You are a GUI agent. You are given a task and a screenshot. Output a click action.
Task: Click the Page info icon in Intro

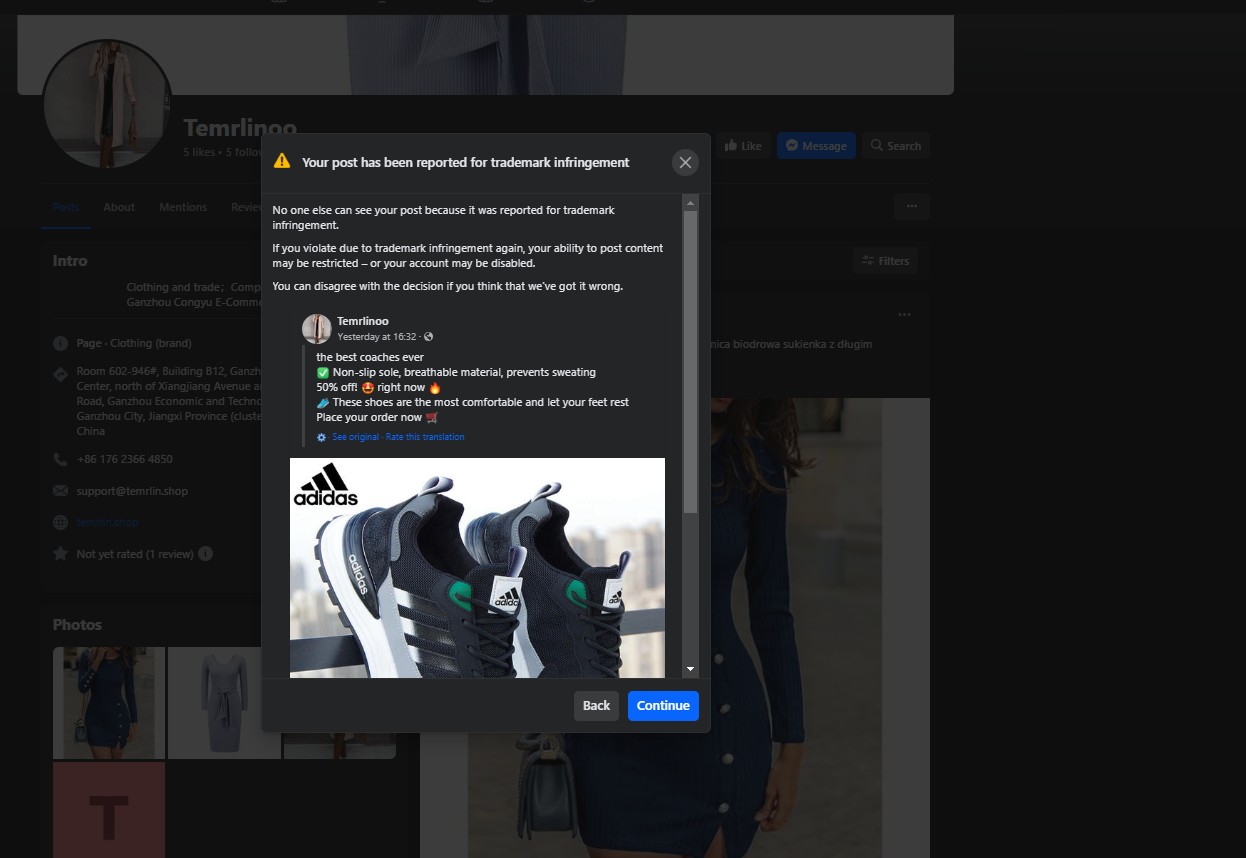coord(61,343)
